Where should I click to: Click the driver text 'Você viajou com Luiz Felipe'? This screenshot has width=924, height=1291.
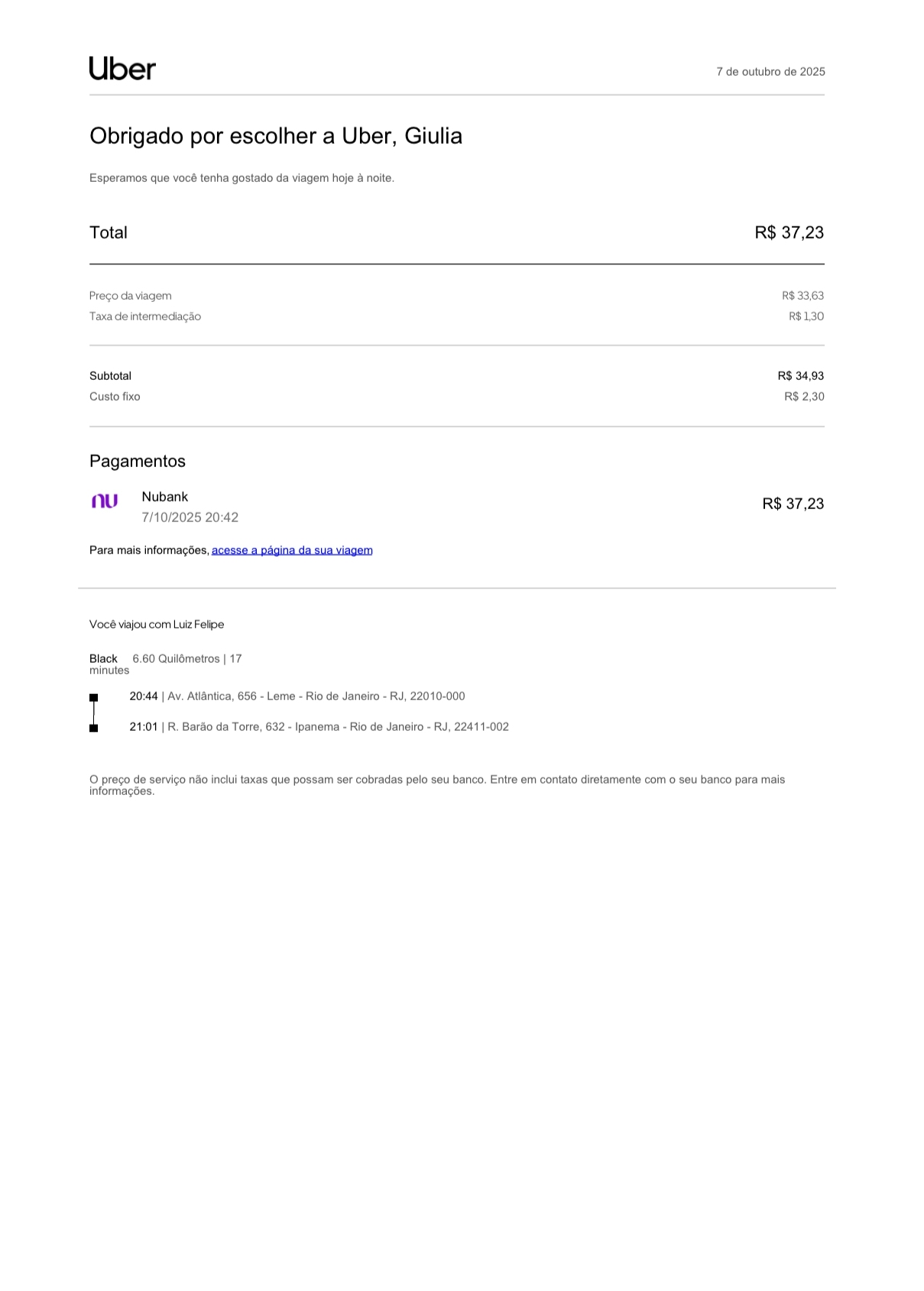(x=157, y=624)
